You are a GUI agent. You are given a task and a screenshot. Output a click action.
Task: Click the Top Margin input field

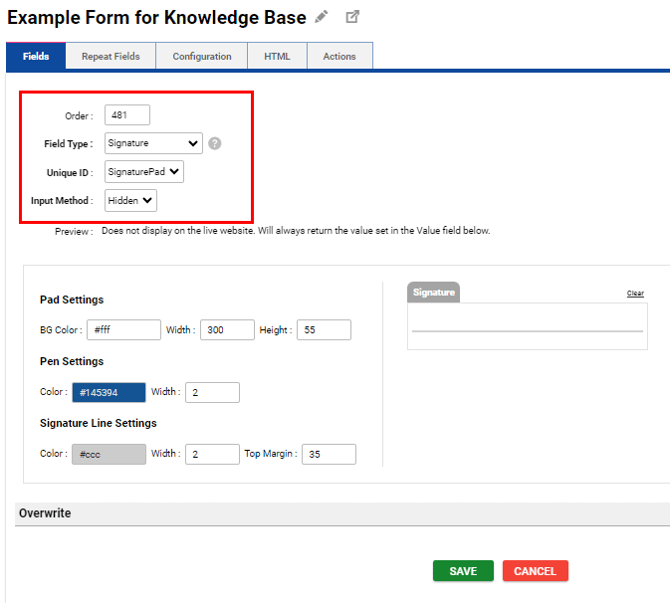pos(328,454)
